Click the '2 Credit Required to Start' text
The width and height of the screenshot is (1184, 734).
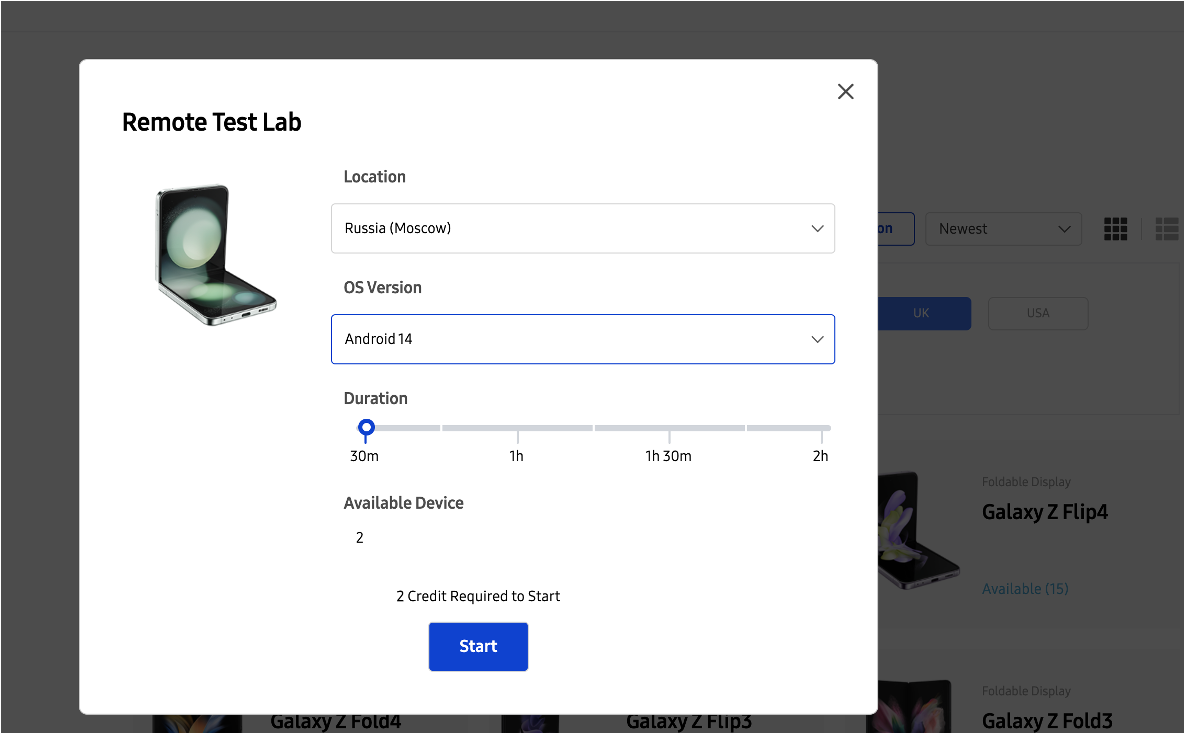click(x=478, y=597)
